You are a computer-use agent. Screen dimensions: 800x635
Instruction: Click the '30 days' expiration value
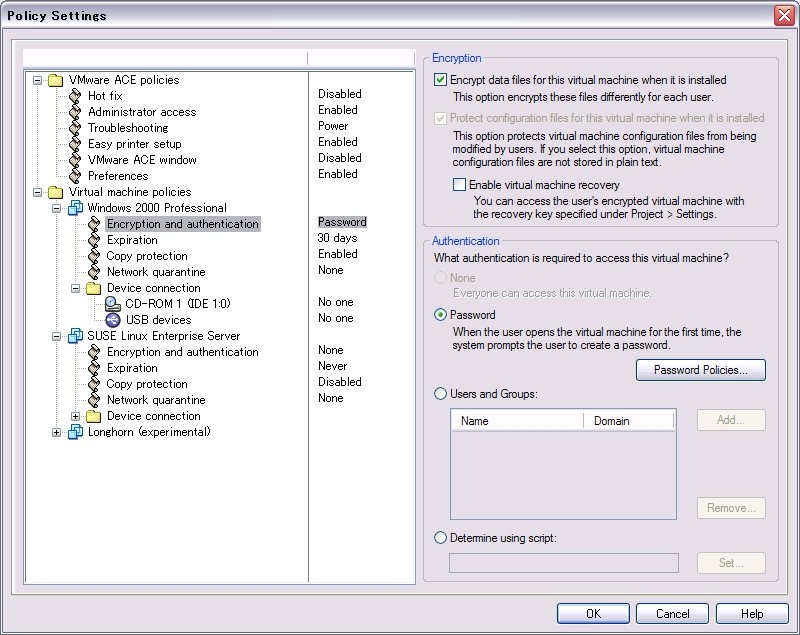coord(337,238)
